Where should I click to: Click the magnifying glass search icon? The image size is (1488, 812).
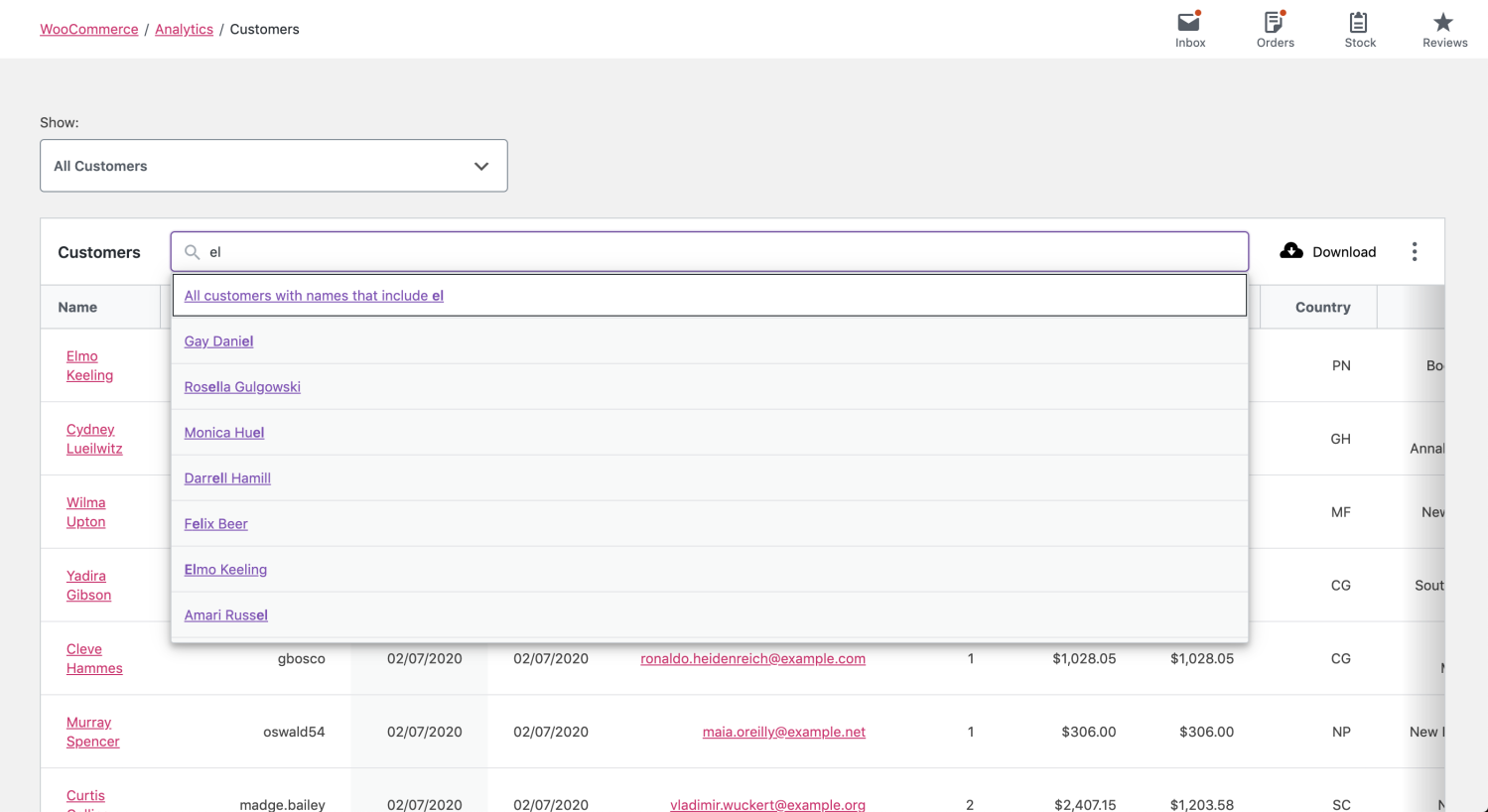coord(192,252)
